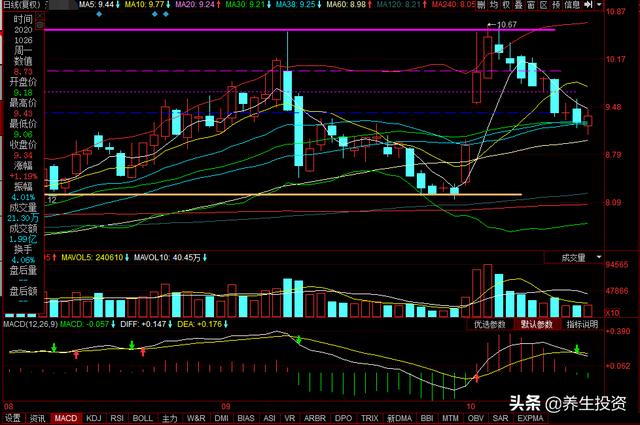Screen dimensions: 640x425
Task: Switch to the TRIX indicator tab
Action: (x=370, y=418)
